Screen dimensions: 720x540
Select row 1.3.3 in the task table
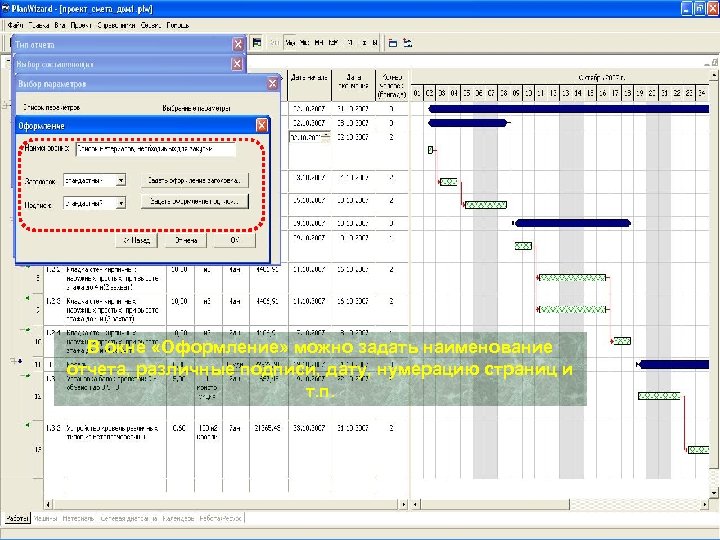[226, 448]
